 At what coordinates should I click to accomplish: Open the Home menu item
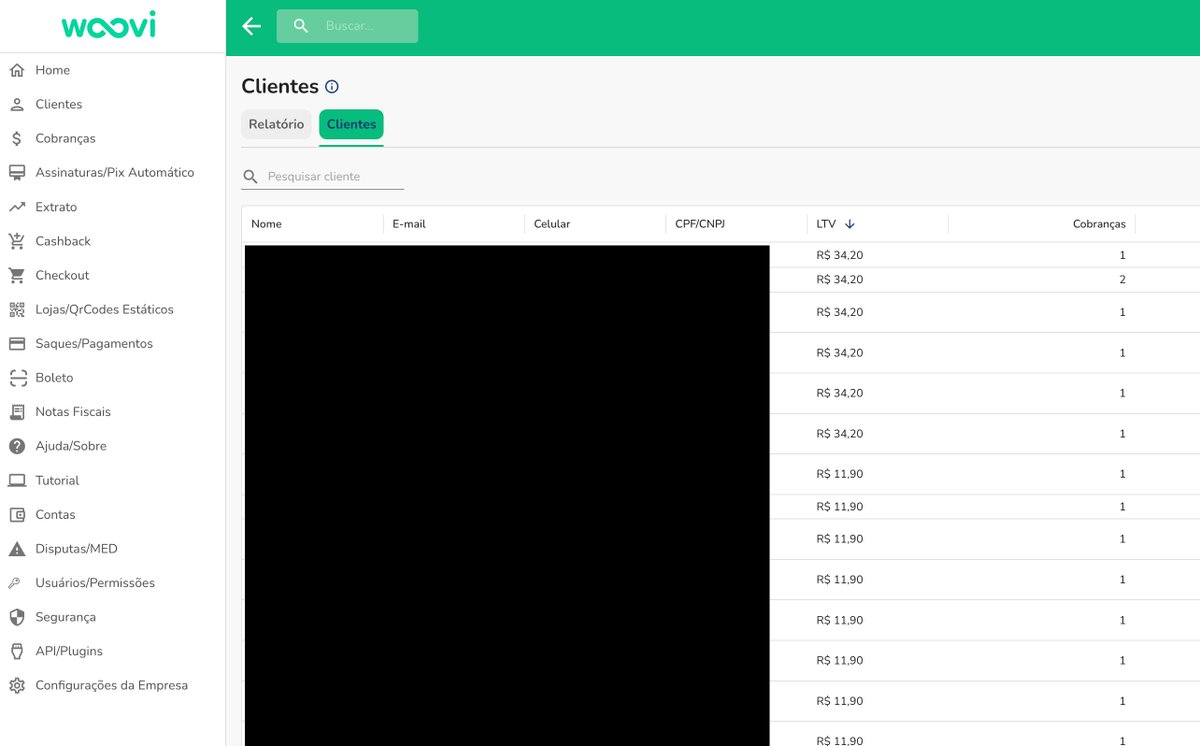click(112, 70)
